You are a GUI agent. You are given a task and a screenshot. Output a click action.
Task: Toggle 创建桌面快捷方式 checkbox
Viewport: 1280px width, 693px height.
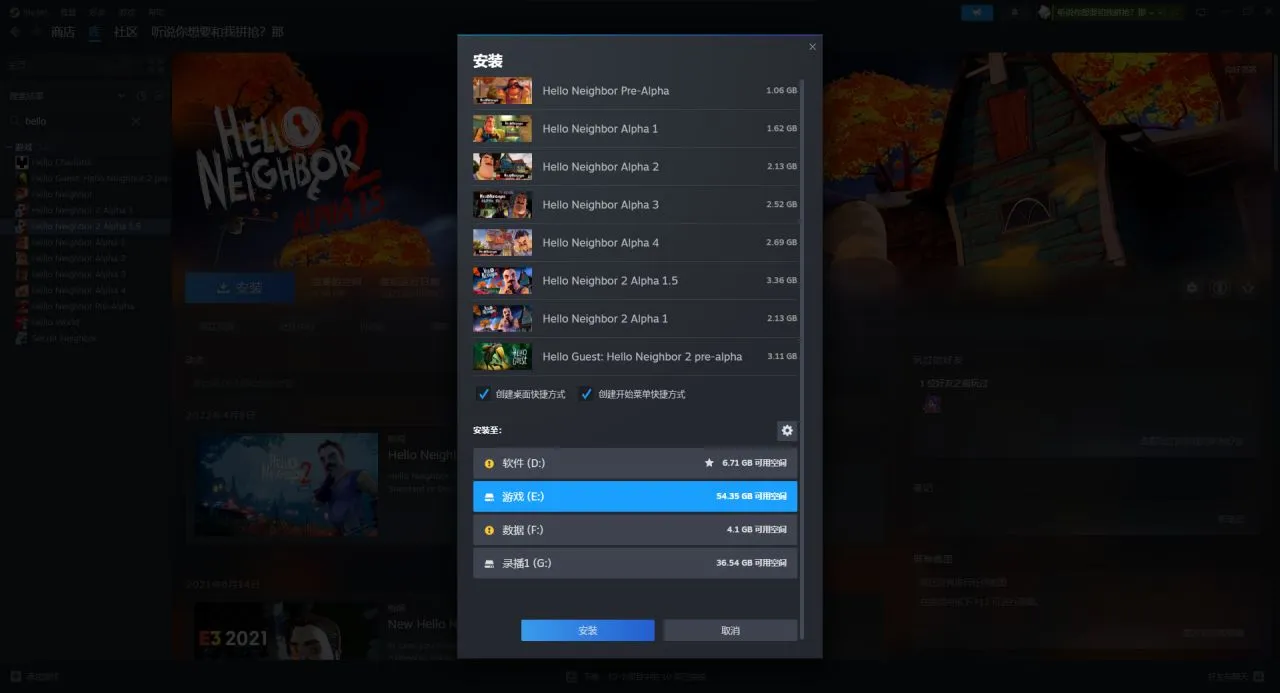pos(483,394)
